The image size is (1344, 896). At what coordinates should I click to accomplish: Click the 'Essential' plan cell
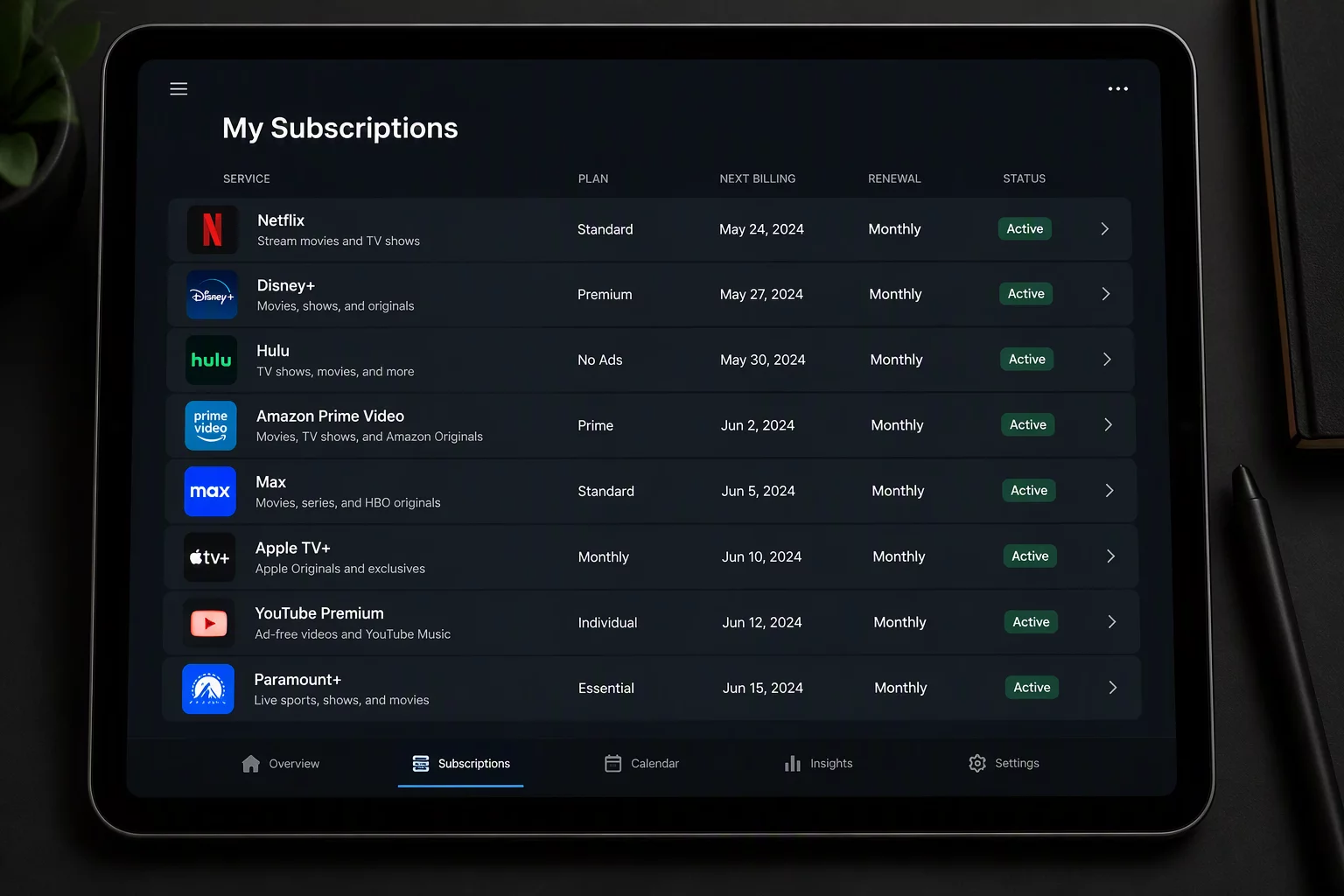[606, 689]
